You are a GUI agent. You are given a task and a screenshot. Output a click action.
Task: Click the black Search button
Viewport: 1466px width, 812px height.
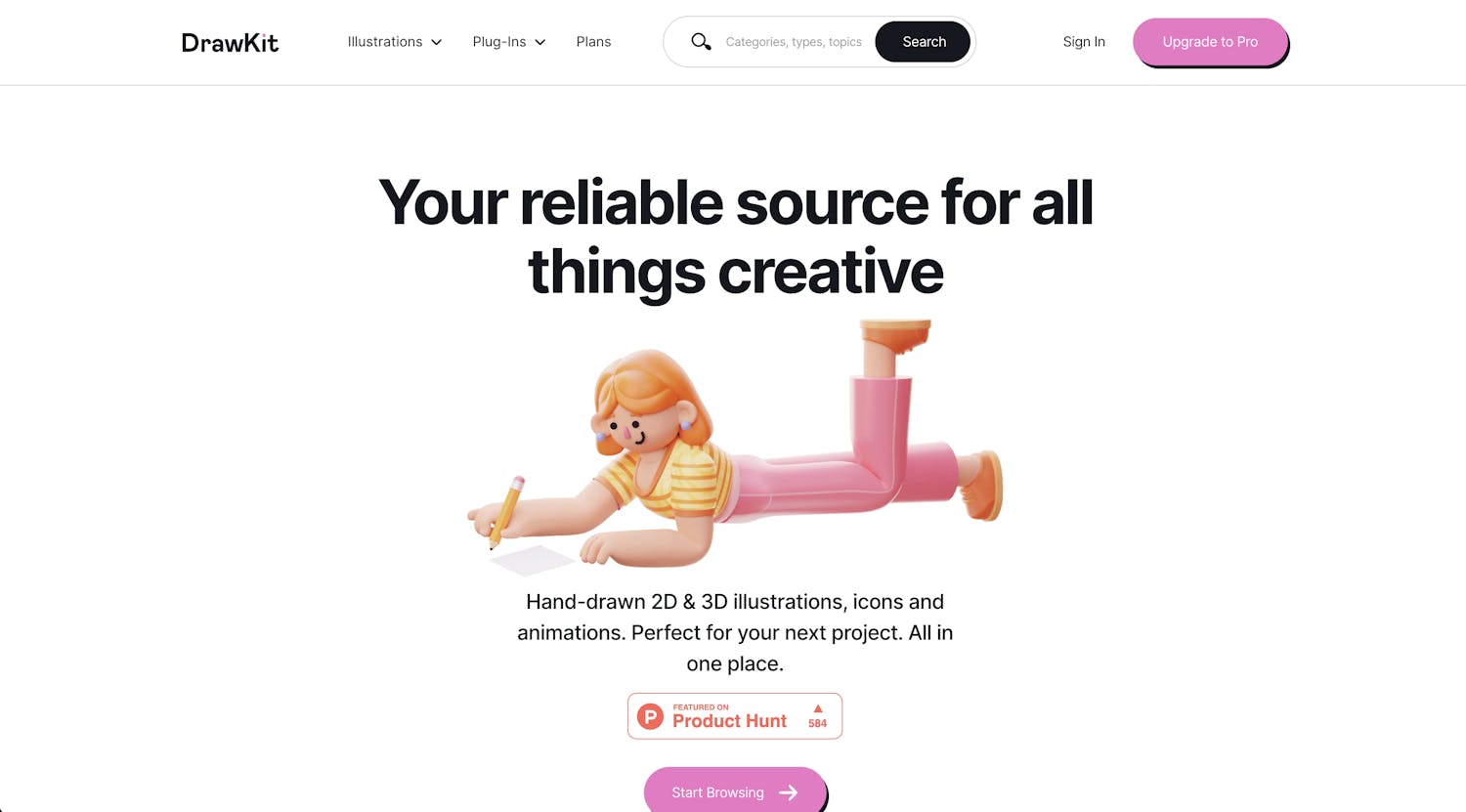924,42
